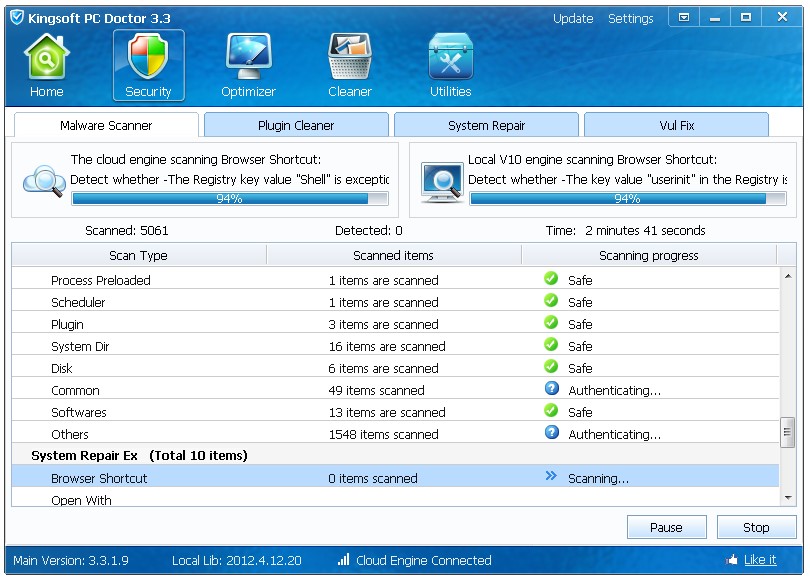Viewport: 810px width, 579px height.
Task: Open the Utilities toolbox icon
Action: [x=450, y=56]
